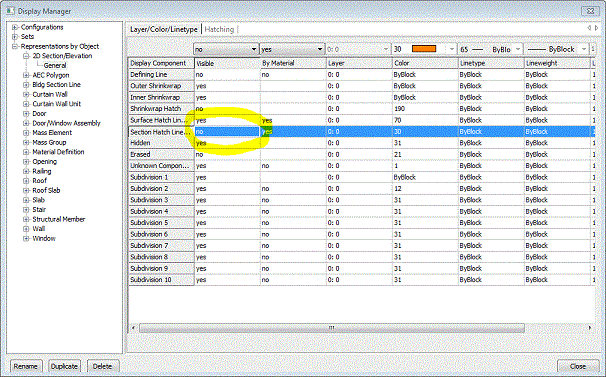
Task: Expand the Sets tree node
Action: [x=15, y=37]
